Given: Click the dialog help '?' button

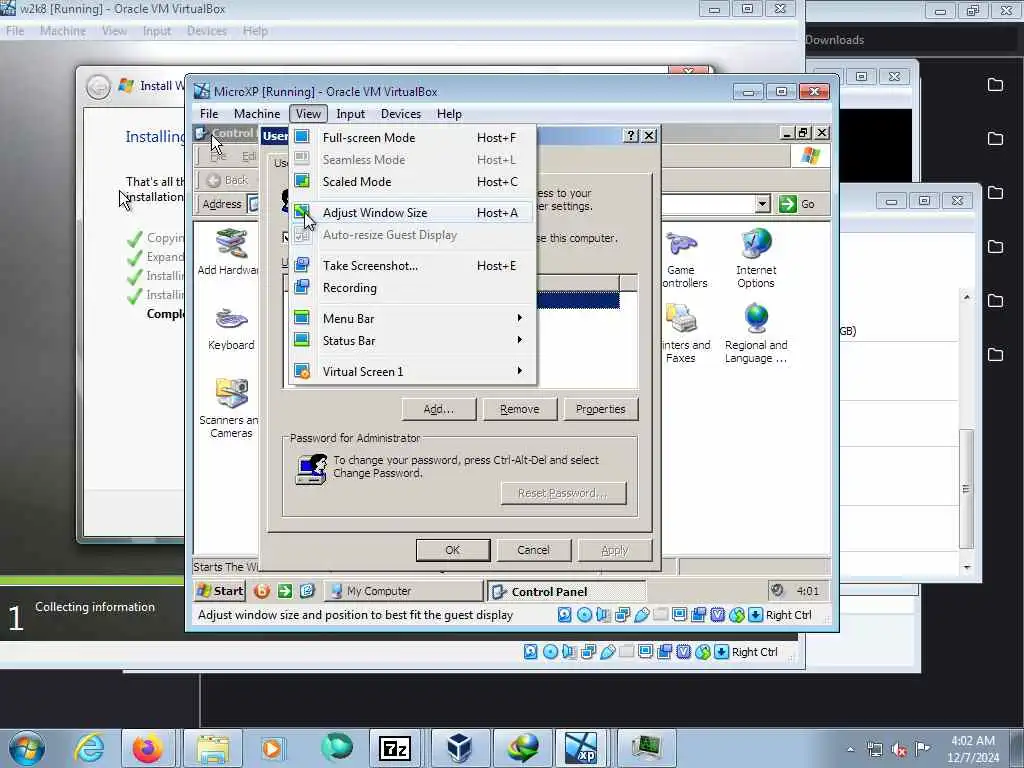Looking at the screenshot, I should (x=631, y=135).
